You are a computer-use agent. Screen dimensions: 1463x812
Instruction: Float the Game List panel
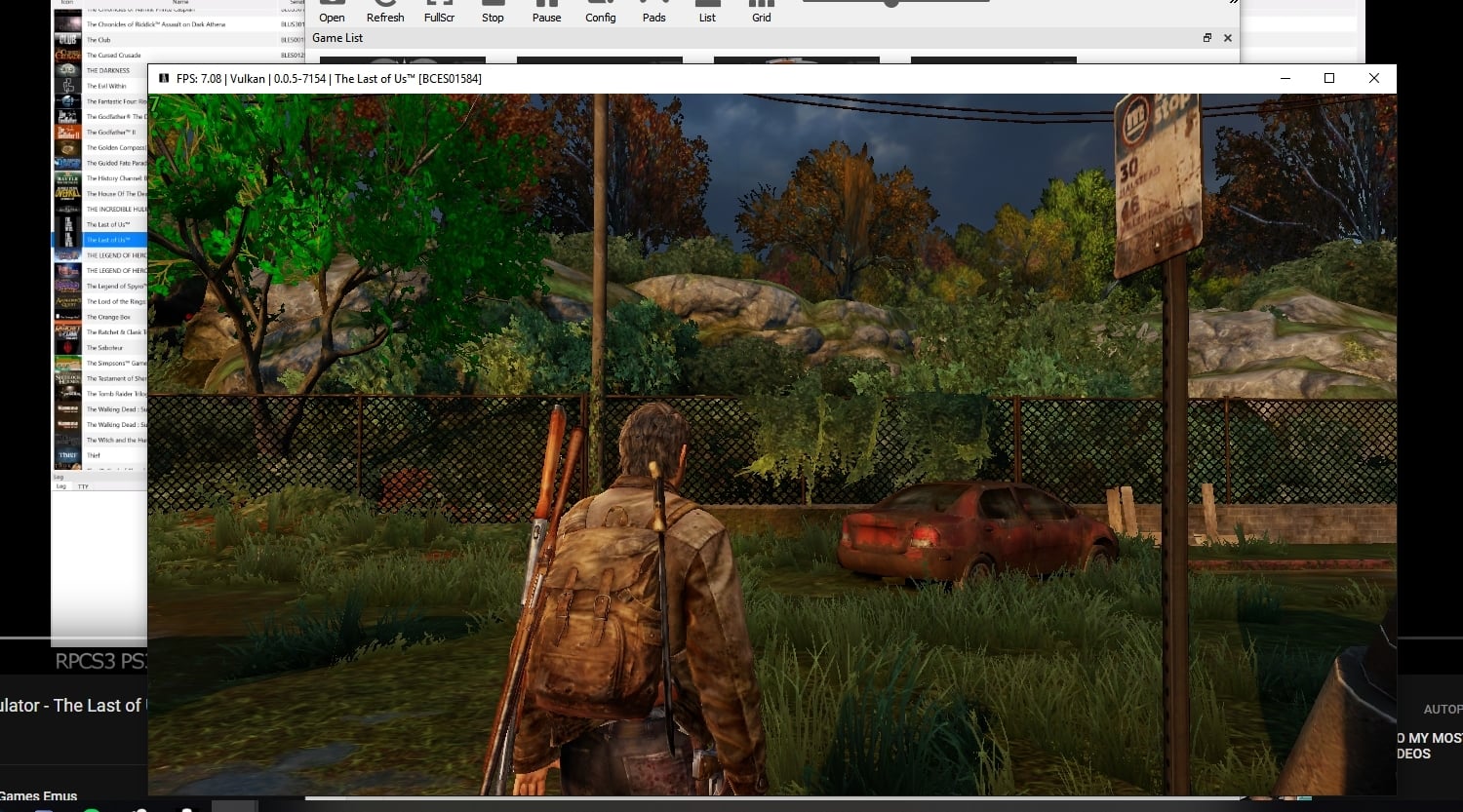1207,38
